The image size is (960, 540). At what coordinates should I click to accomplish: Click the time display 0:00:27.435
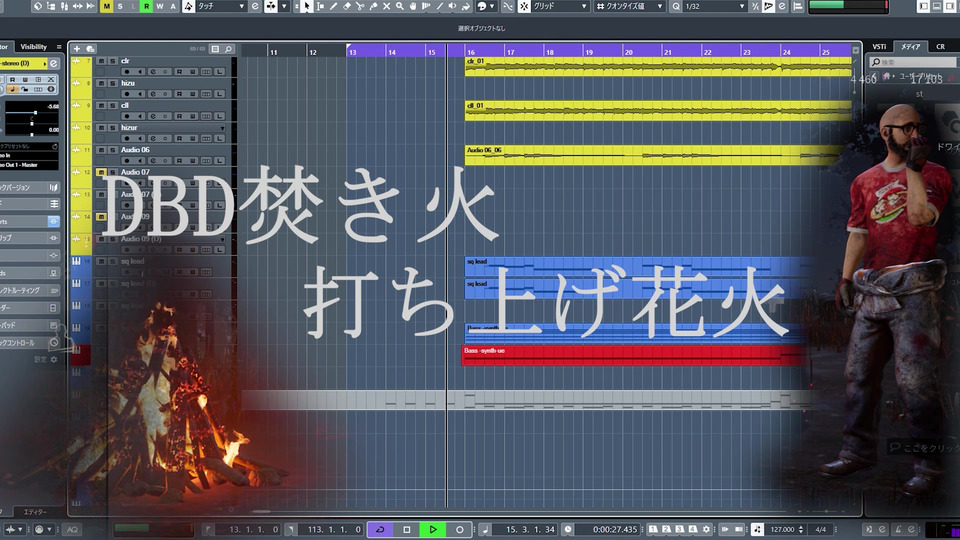(615, 529)
